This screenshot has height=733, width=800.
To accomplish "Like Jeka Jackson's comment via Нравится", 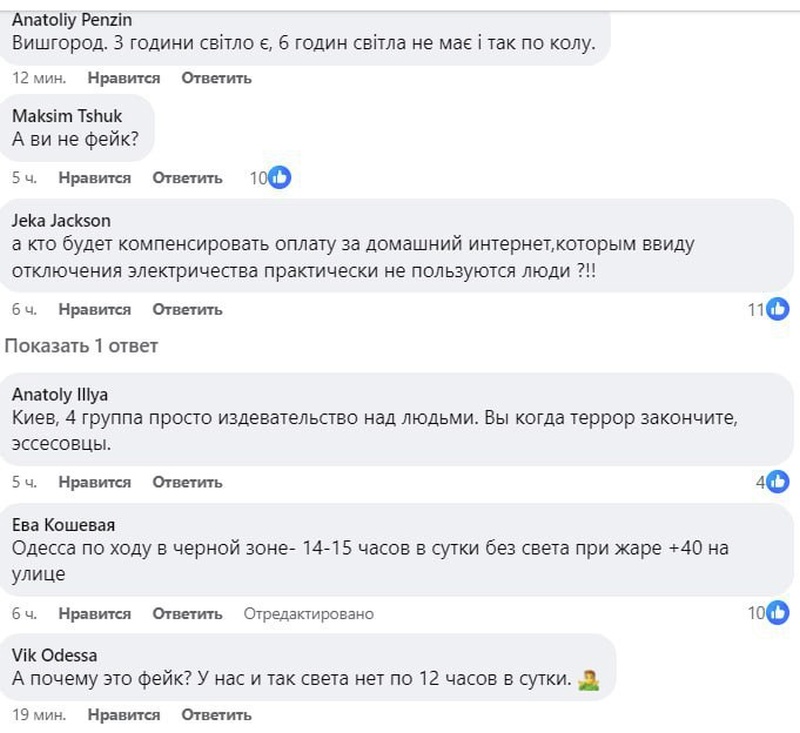I will point(94,310).
